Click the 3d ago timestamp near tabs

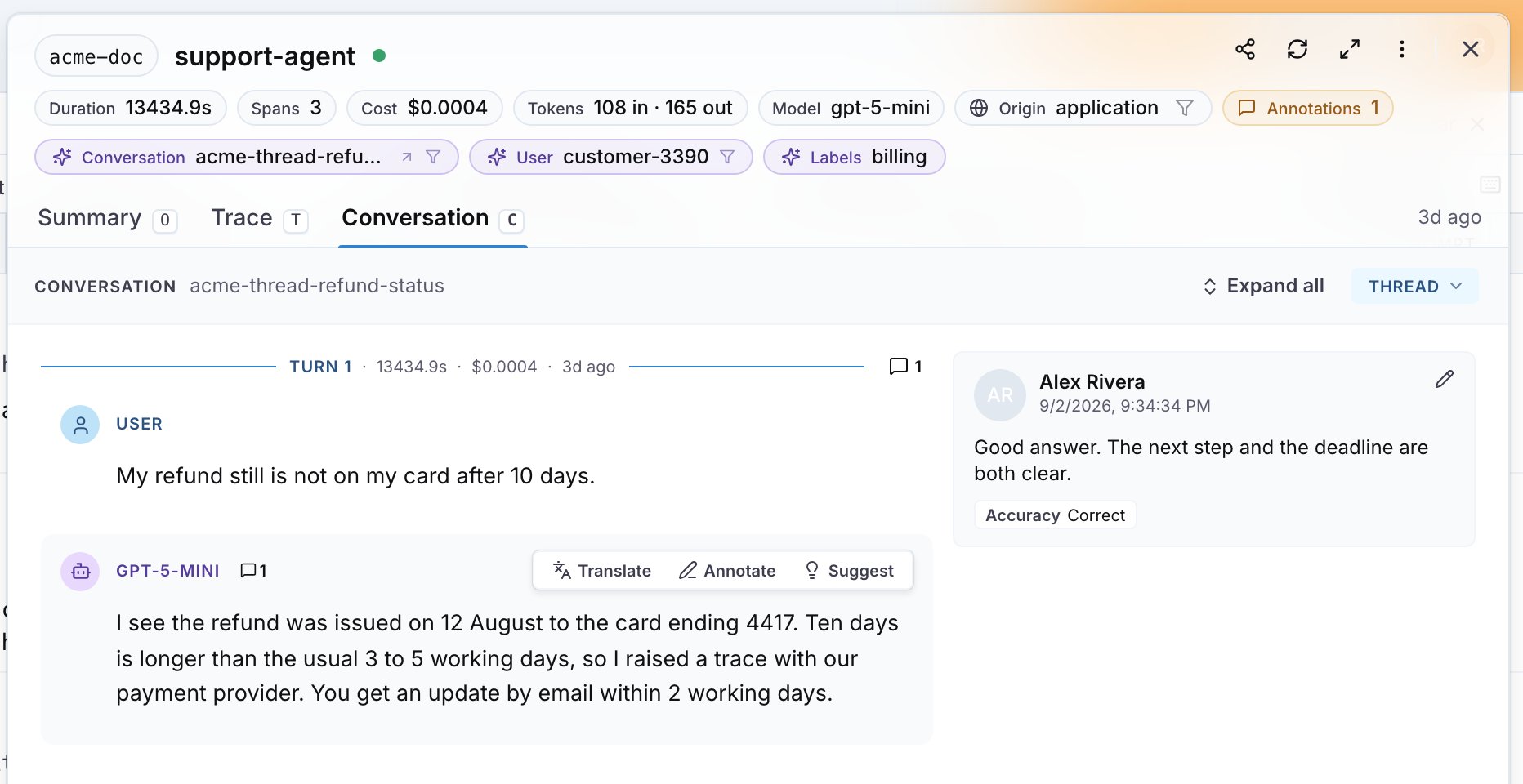pos(1449,217)
